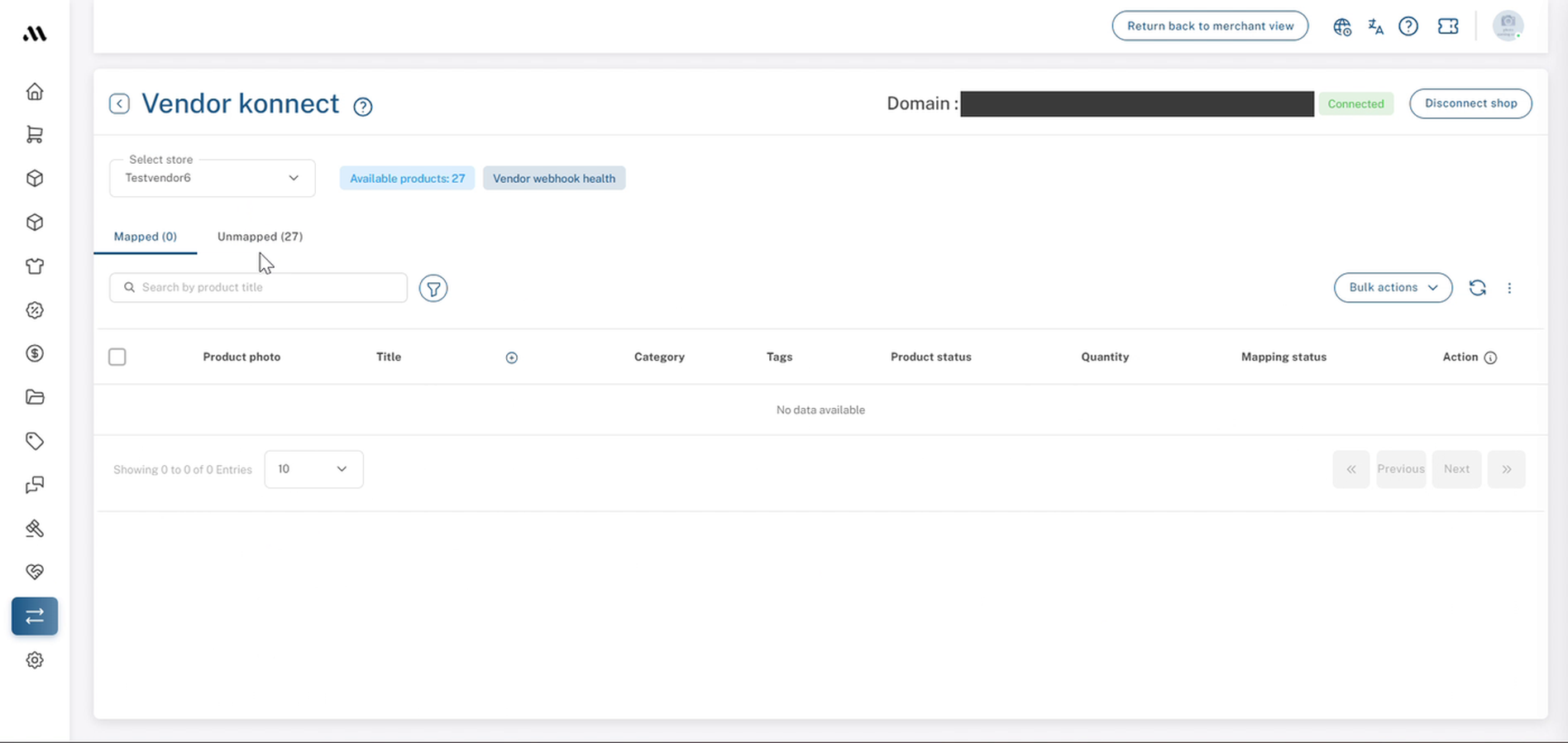Click the plus icon in Title column
The width and height of the screenshot is (1568, 743).
[x=512, y=357]
